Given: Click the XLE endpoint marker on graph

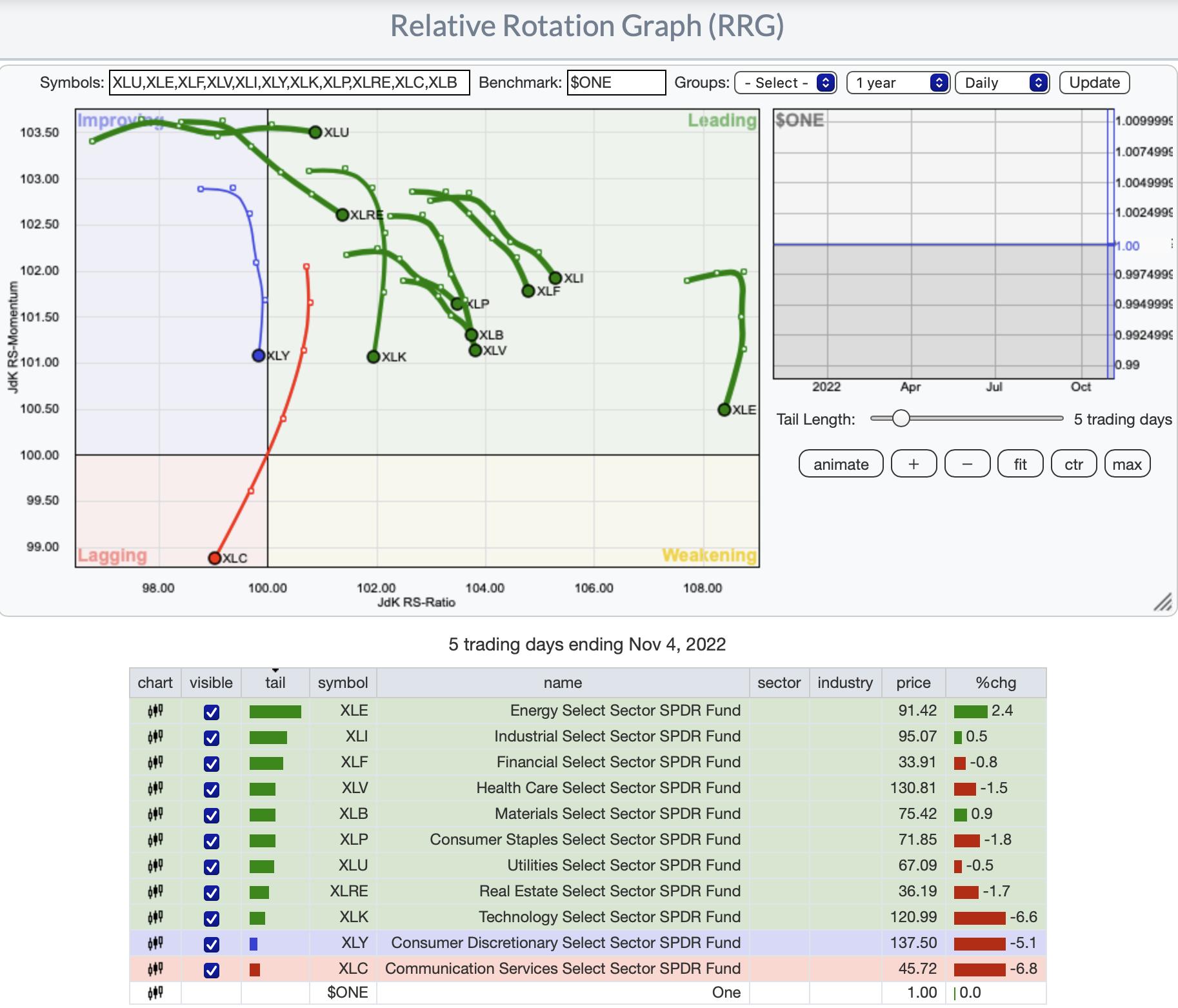Looking at the screenshot, I should [x=724, y=410].
